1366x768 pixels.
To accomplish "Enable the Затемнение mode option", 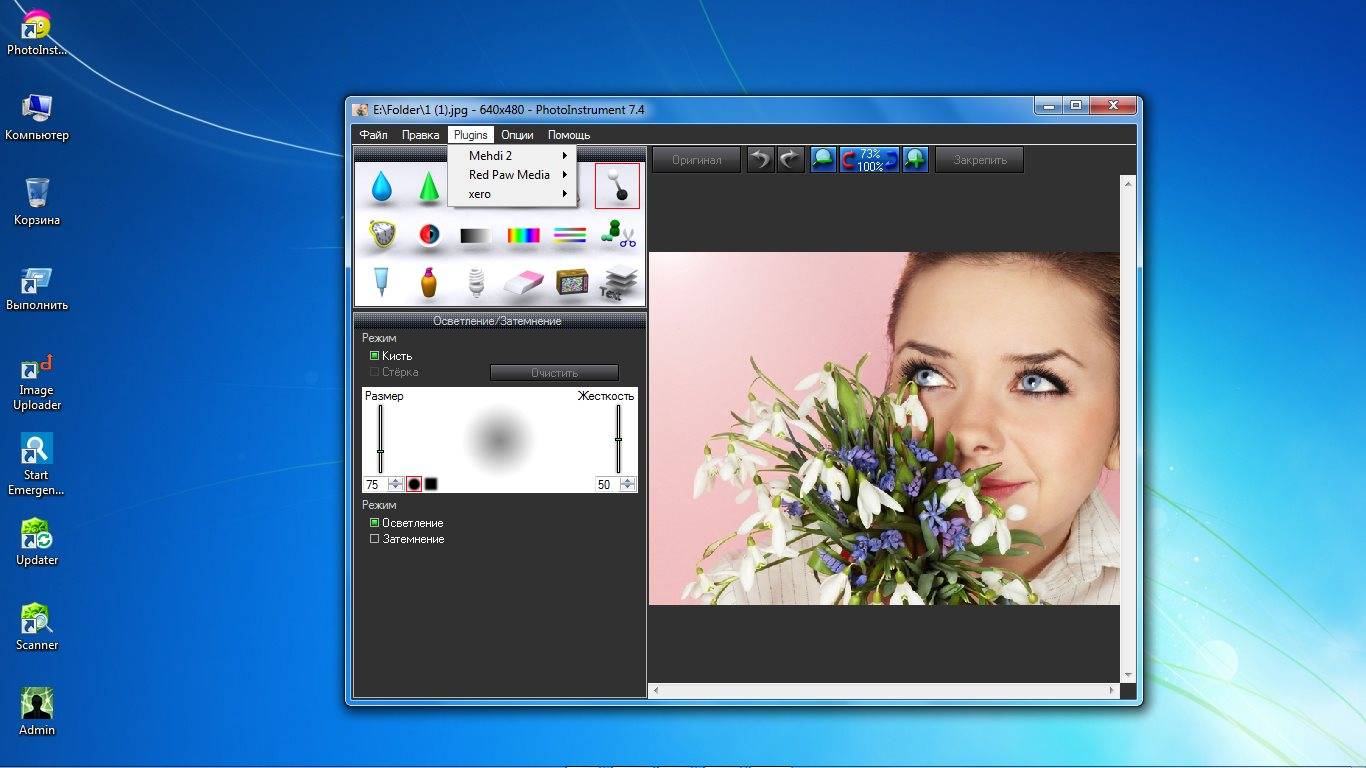I will 375,539.
